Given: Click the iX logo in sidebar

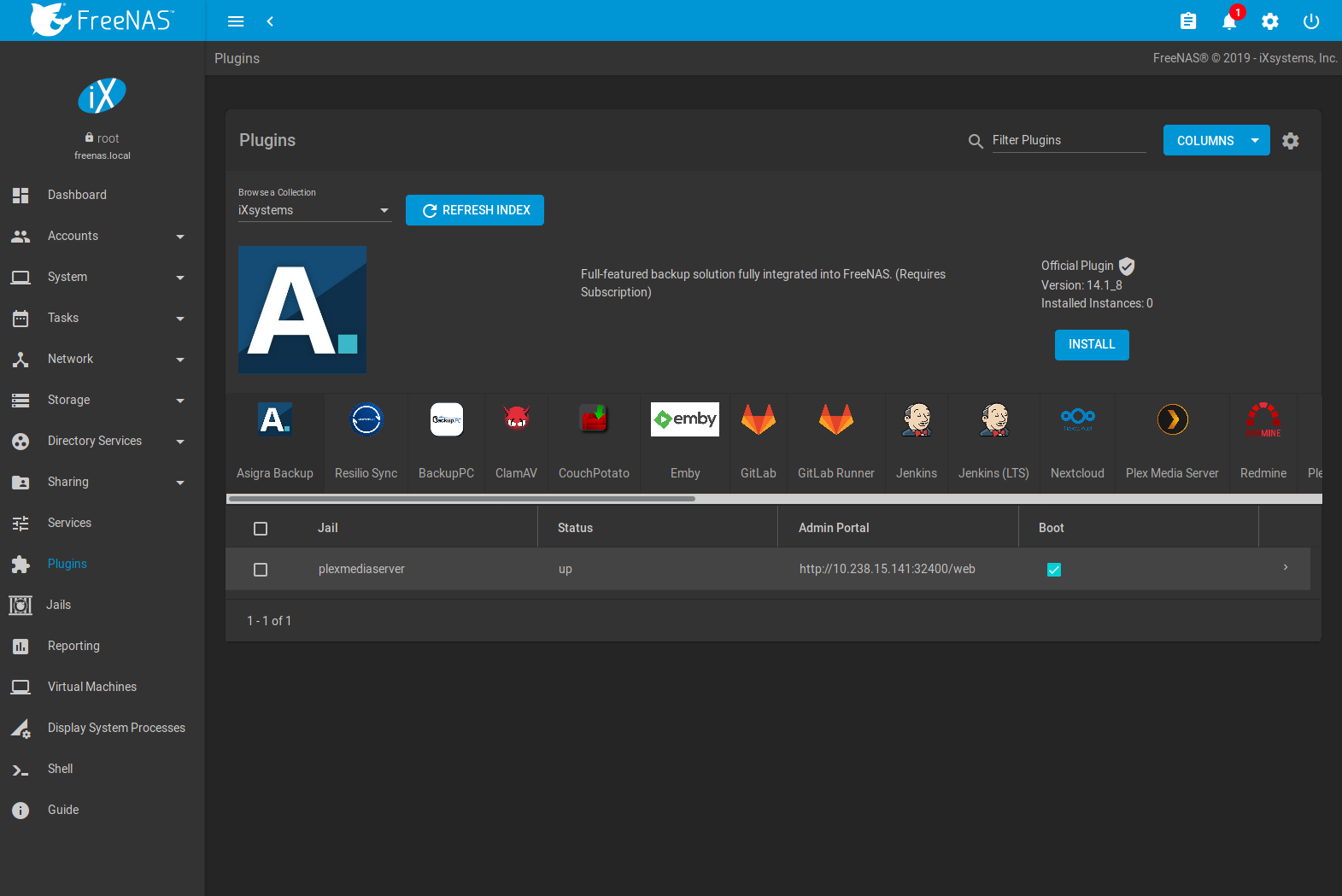Looking at the screenshot, I should (103, 96).
